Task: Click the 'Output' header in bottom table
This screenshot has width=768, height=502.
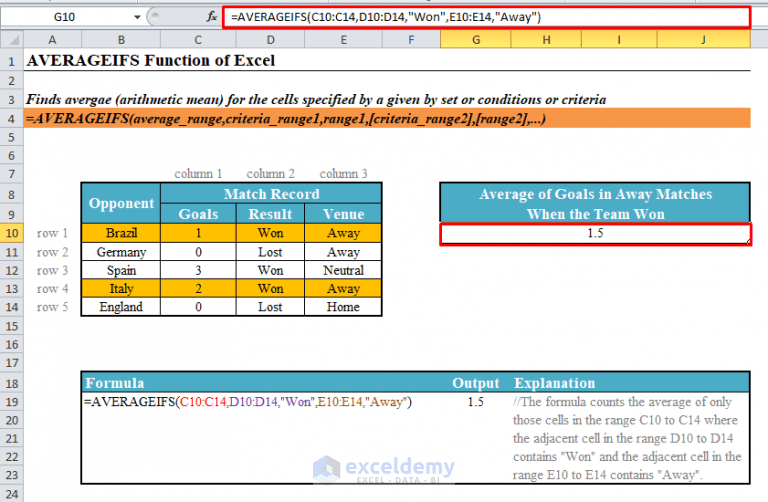Action: (x=476, y=383)
